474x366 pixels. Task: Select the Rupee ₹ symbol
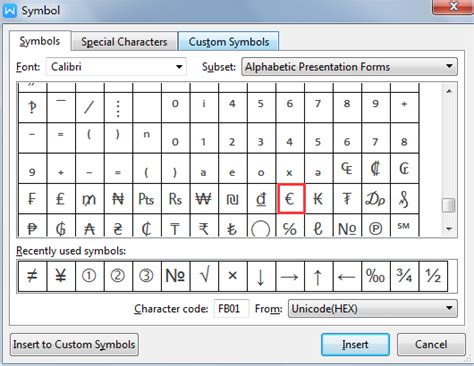coord(204,226)
